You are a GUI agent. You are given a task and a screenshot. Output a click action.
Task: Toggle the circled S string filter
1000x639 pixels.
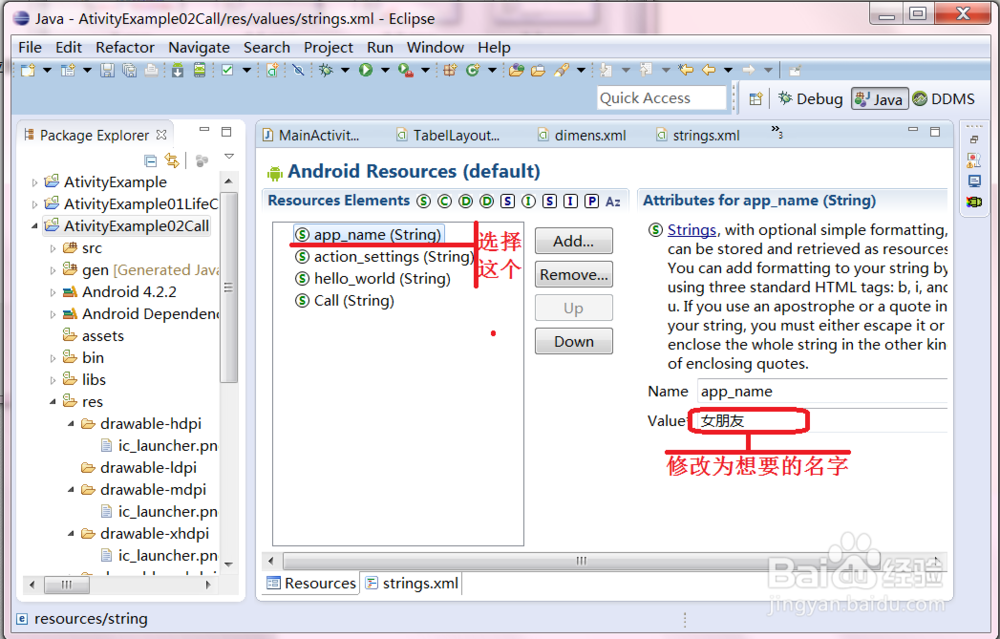click(423, 202)
